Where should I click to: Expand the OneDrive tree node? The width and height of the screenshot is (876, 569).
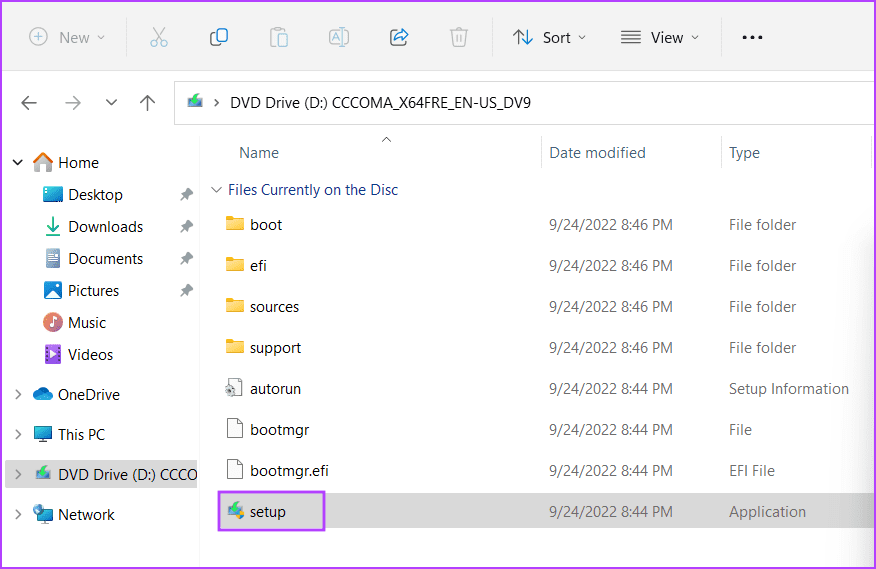18,395
